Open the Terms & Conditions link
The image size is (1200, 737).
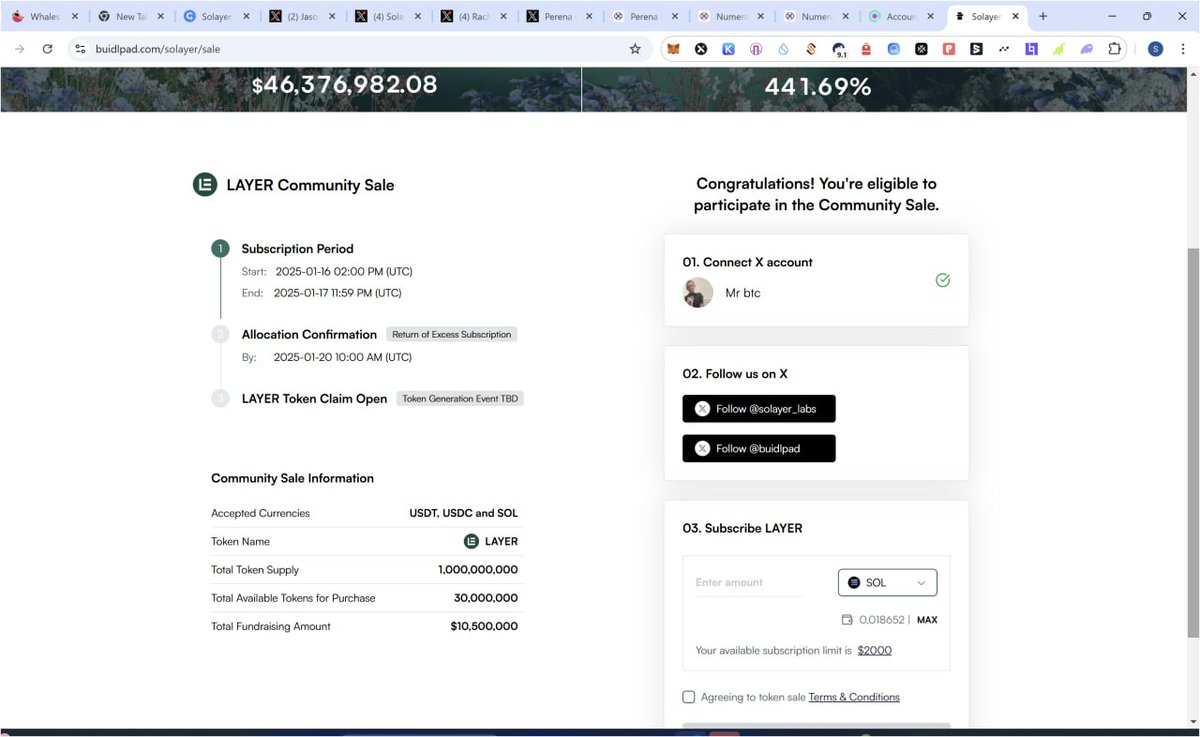click(x=854, y=697)
